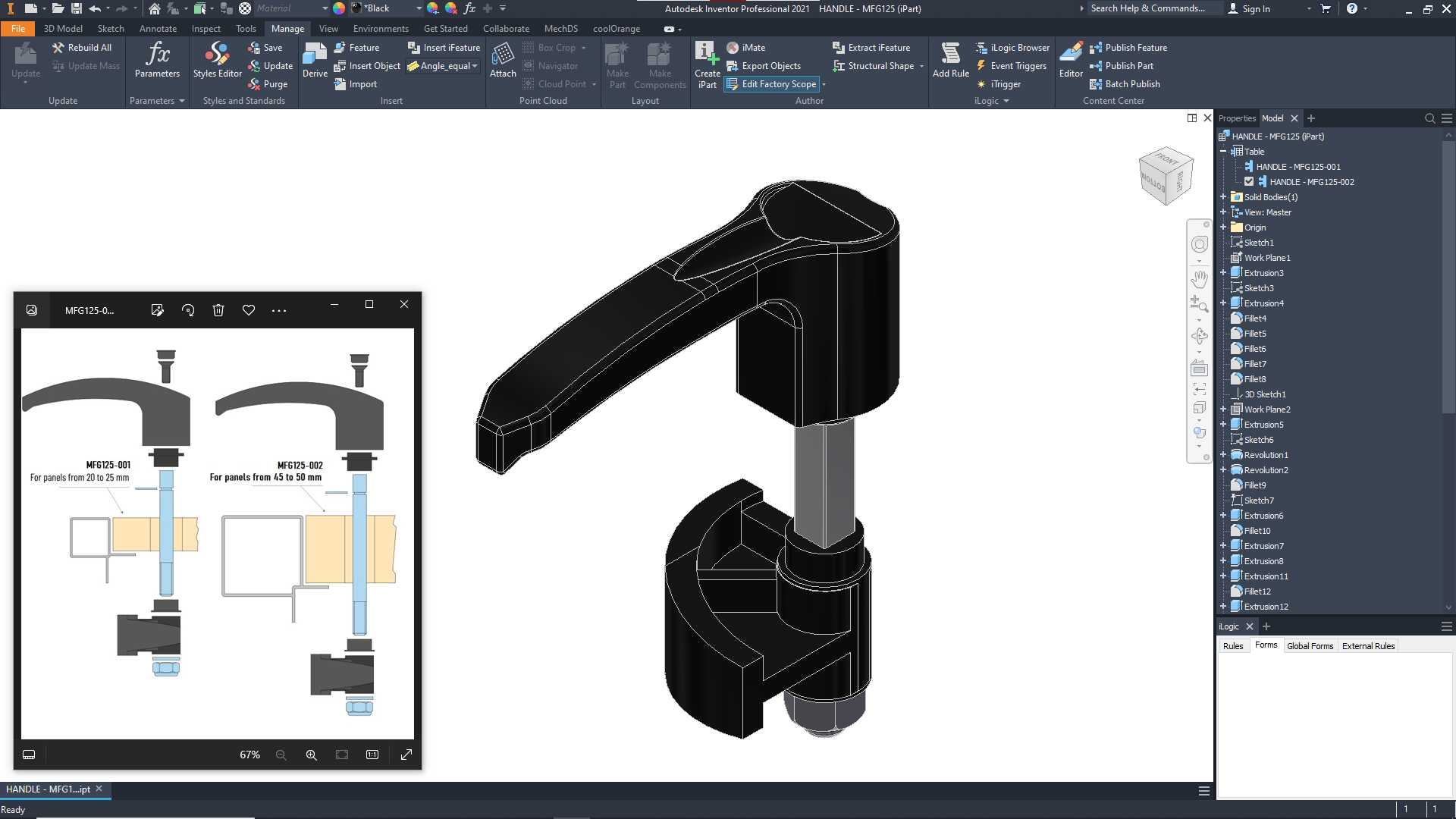Open the Content Center Editor icon
Viewport: 1456px width, 819px height.
(1071, 60)
